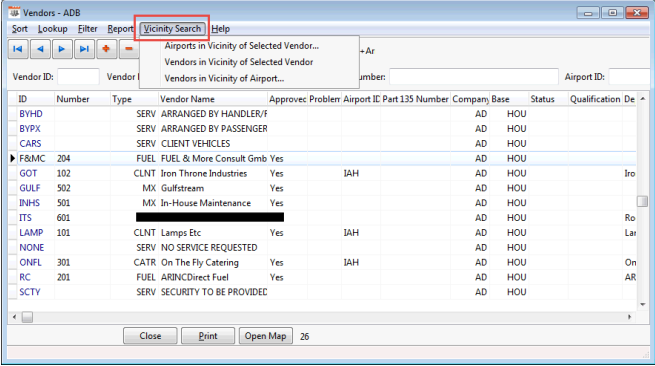Choose Vendors in Vicinity of Airport
The width and height of the screenshot is (655, 366).
click(224, 78)
